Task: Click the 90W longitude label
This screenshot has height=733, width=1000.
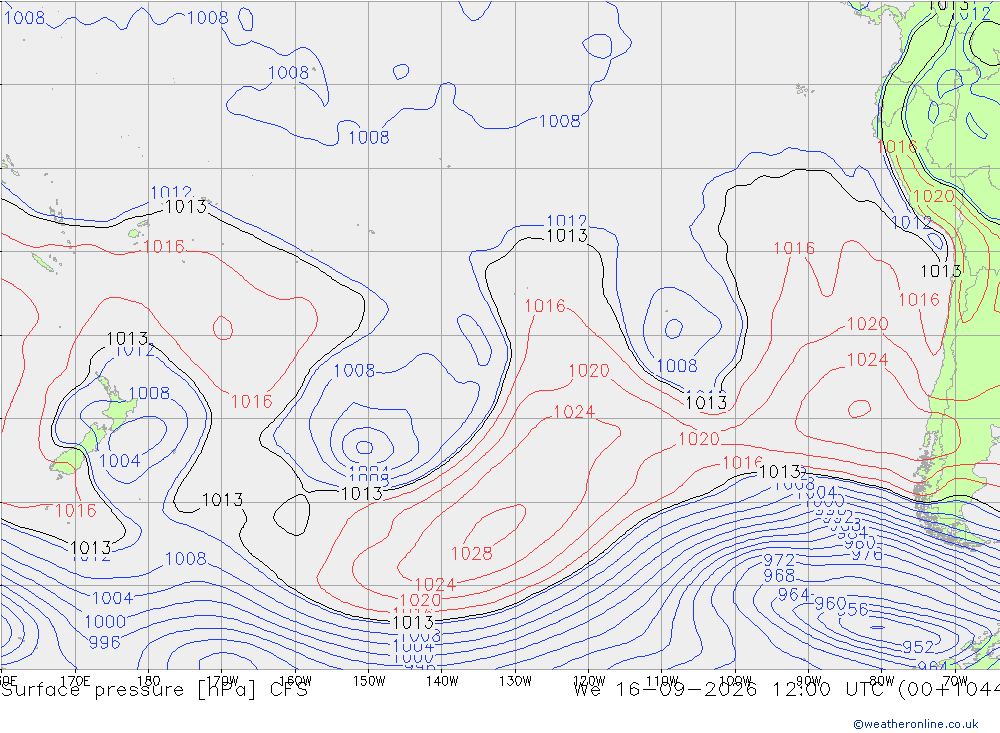Action: [x=809, y=681]
